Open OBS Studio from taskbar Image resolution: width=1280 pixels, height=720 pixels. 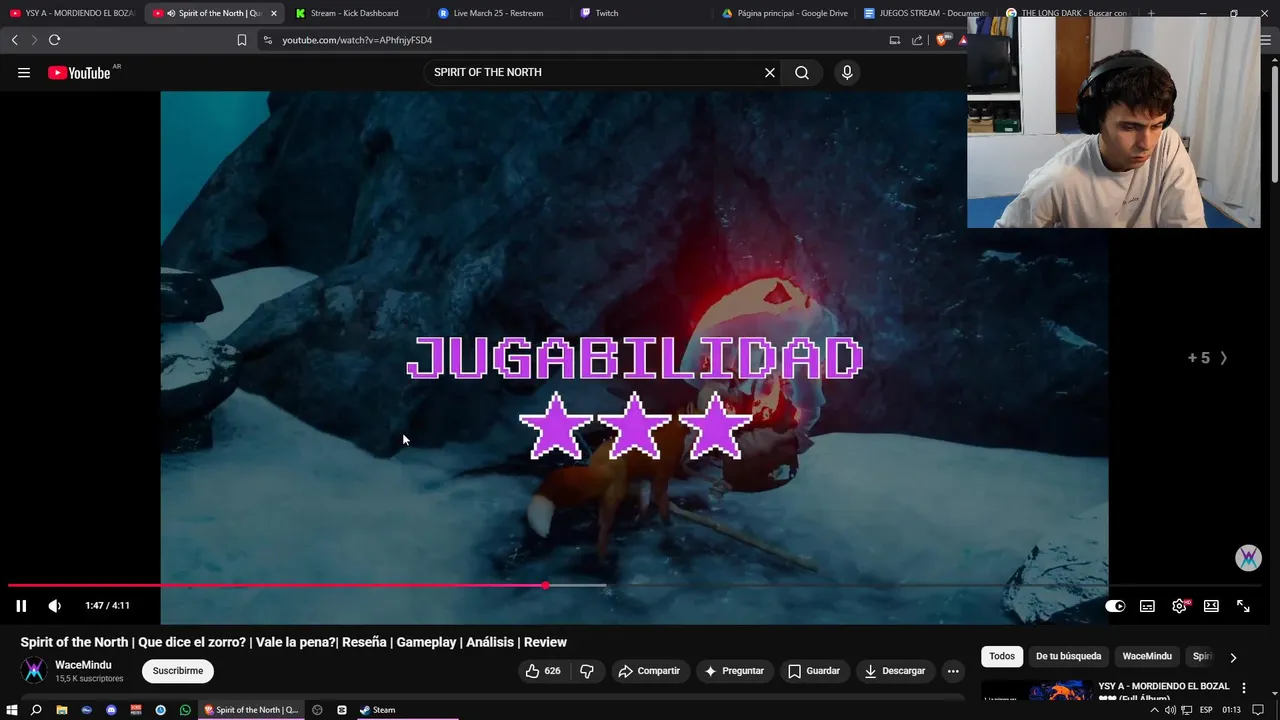point(317,710)
